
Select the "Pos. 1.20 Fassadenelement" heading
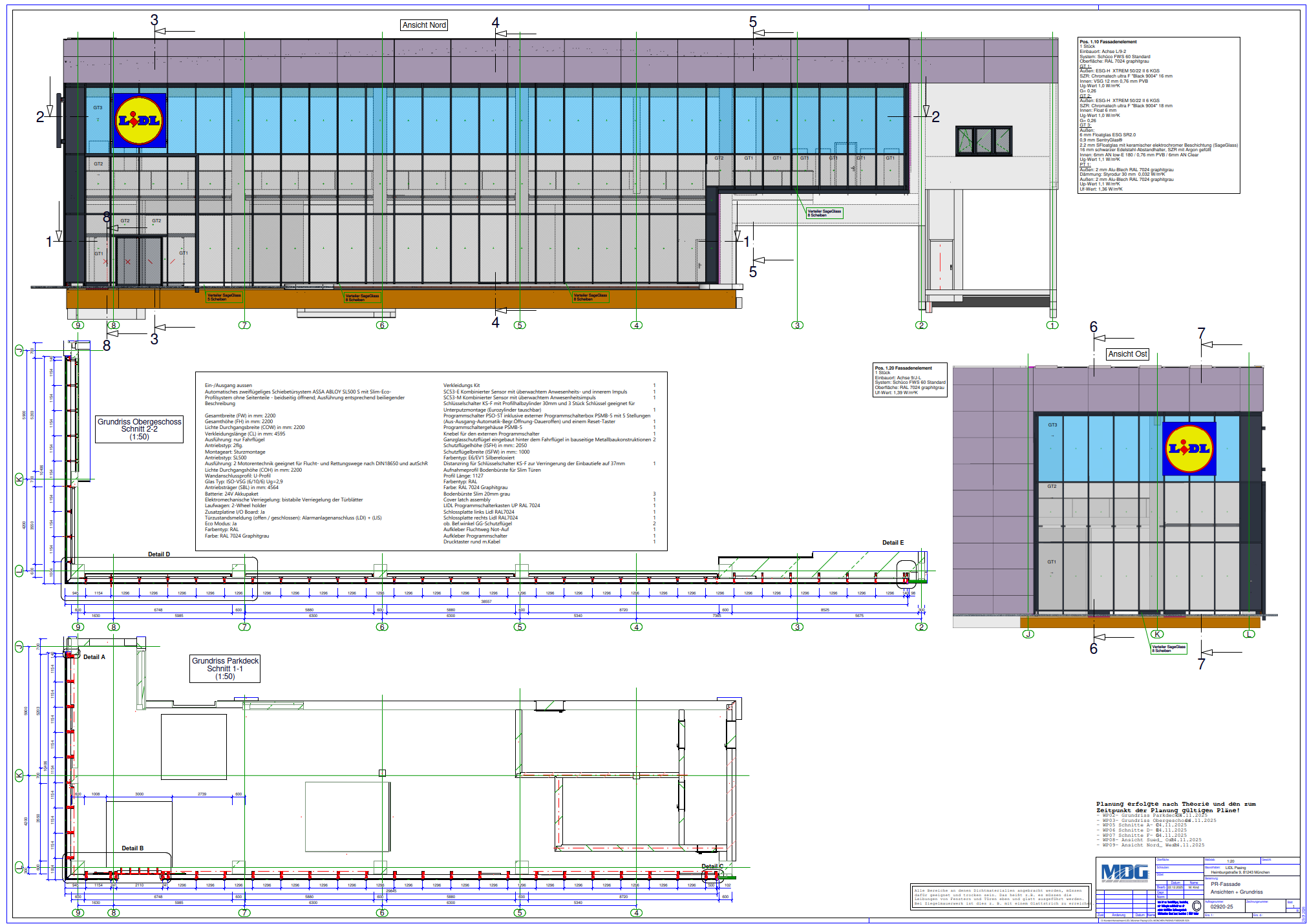tap(903, 368)
